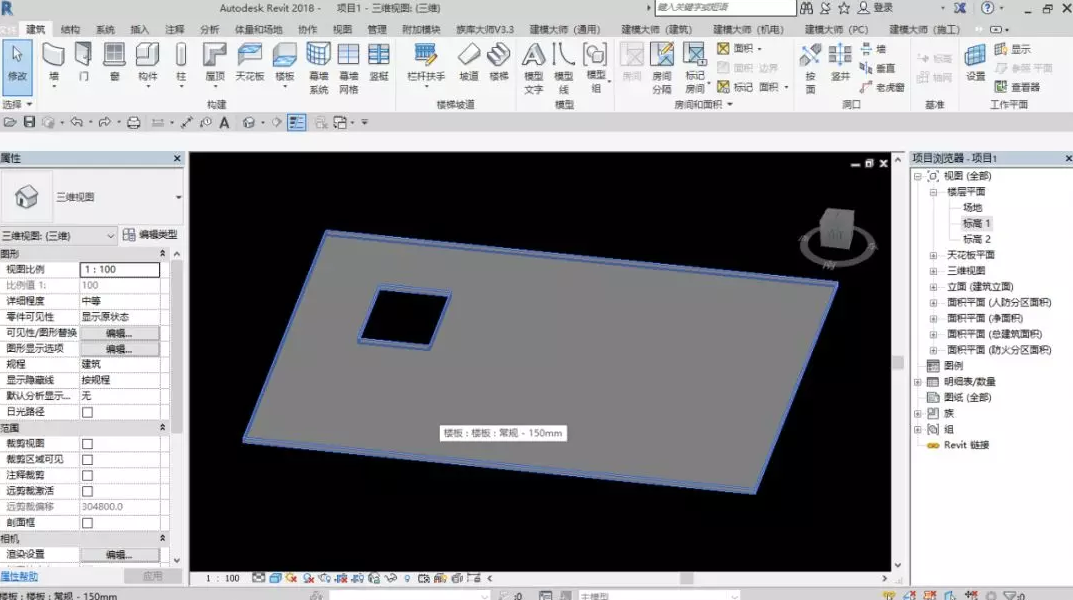This screenshot has width=1073, height=600.
Task: Enable the Crop View (裁剪视图) checkbox
Action: coord(87,443)
